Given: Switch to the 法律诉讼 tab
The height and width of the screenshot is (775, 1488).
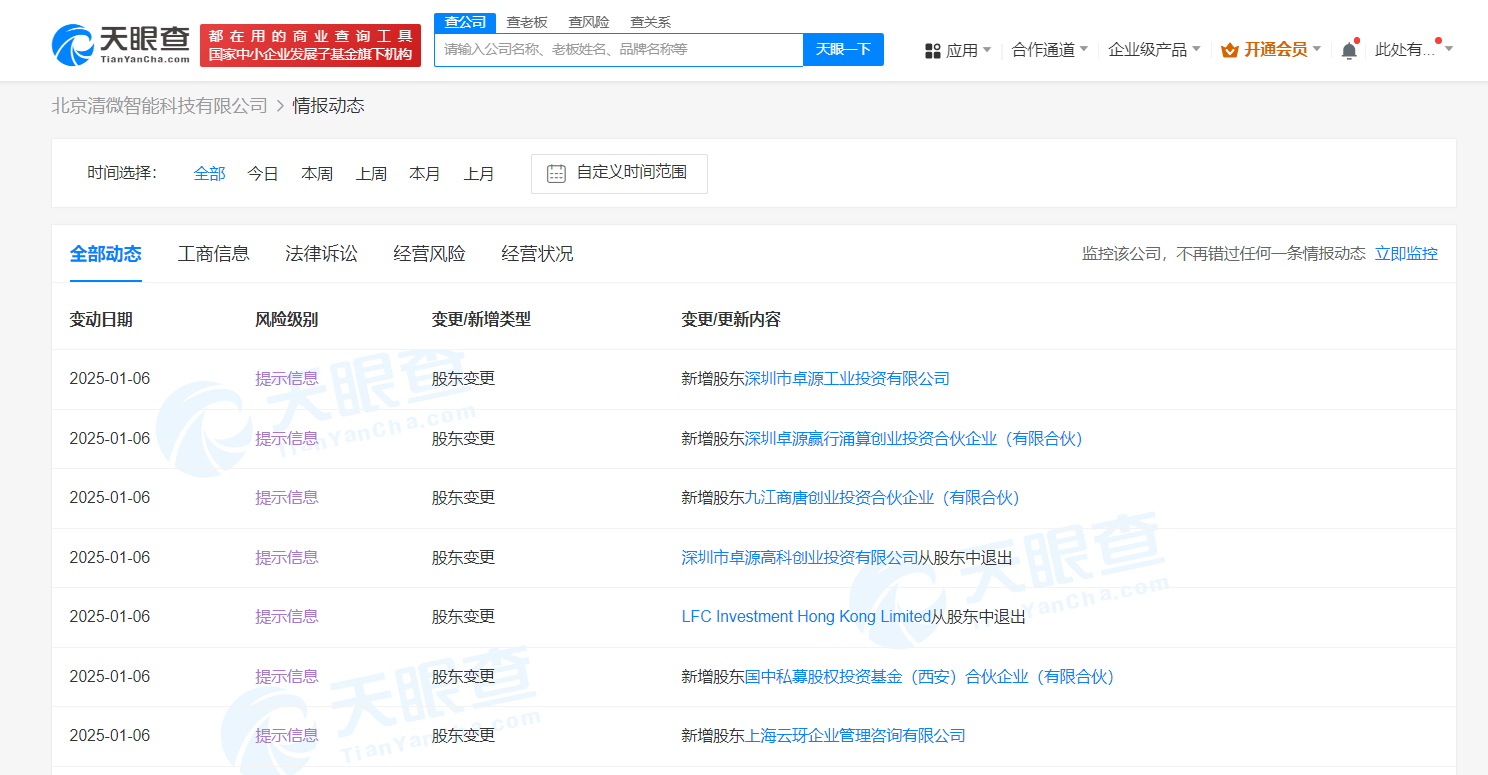Looking at the screenshot, I should click(x=322, y=254).
